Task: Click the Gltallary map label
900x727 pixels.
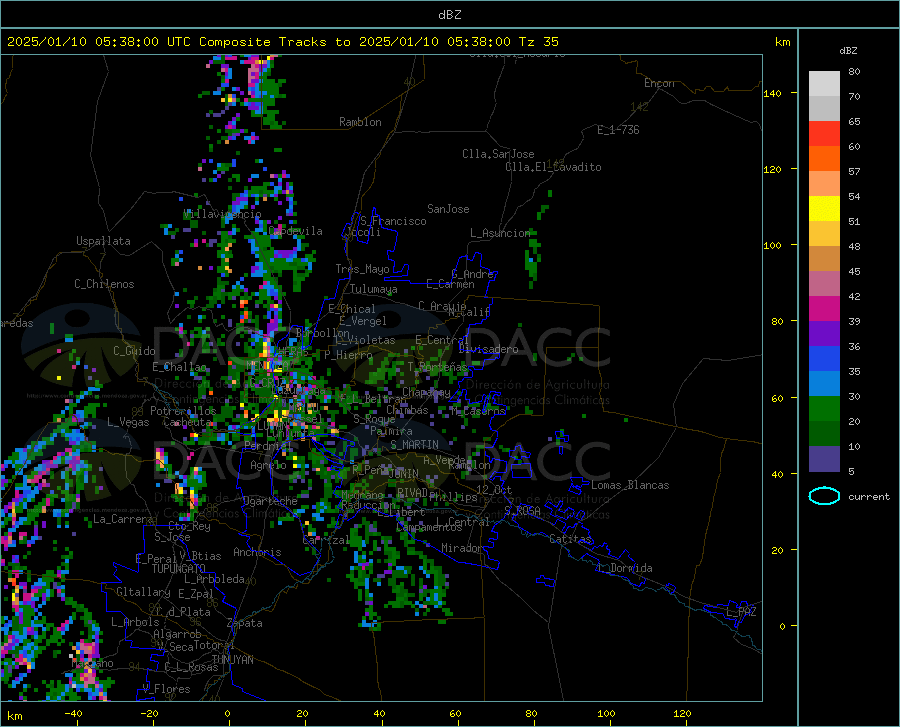Action: [143, 592]
